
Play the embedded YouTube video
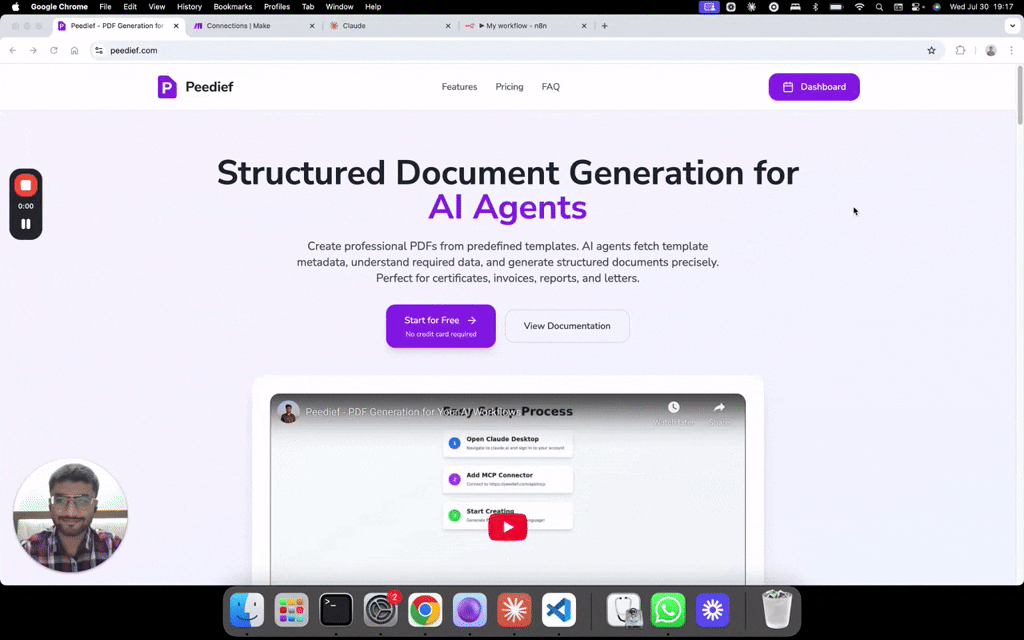pyautogui.click(x=507, y=527)
